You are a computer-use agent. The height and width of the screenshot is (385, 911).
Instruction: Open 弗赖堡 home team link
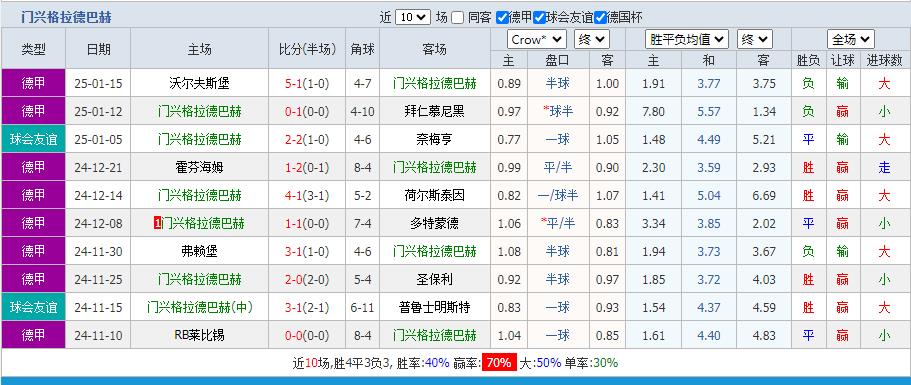(x=199, y=251)
